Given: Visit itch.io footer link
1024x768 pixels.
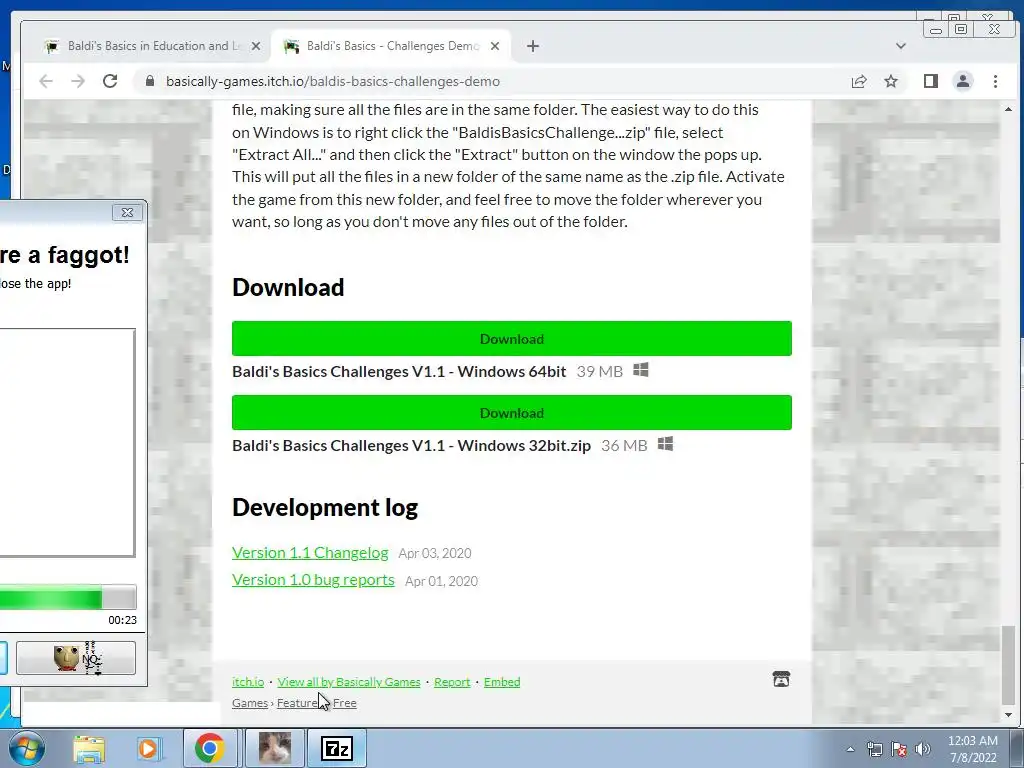Looking at the screenshot, I should (x=248, y=682).
